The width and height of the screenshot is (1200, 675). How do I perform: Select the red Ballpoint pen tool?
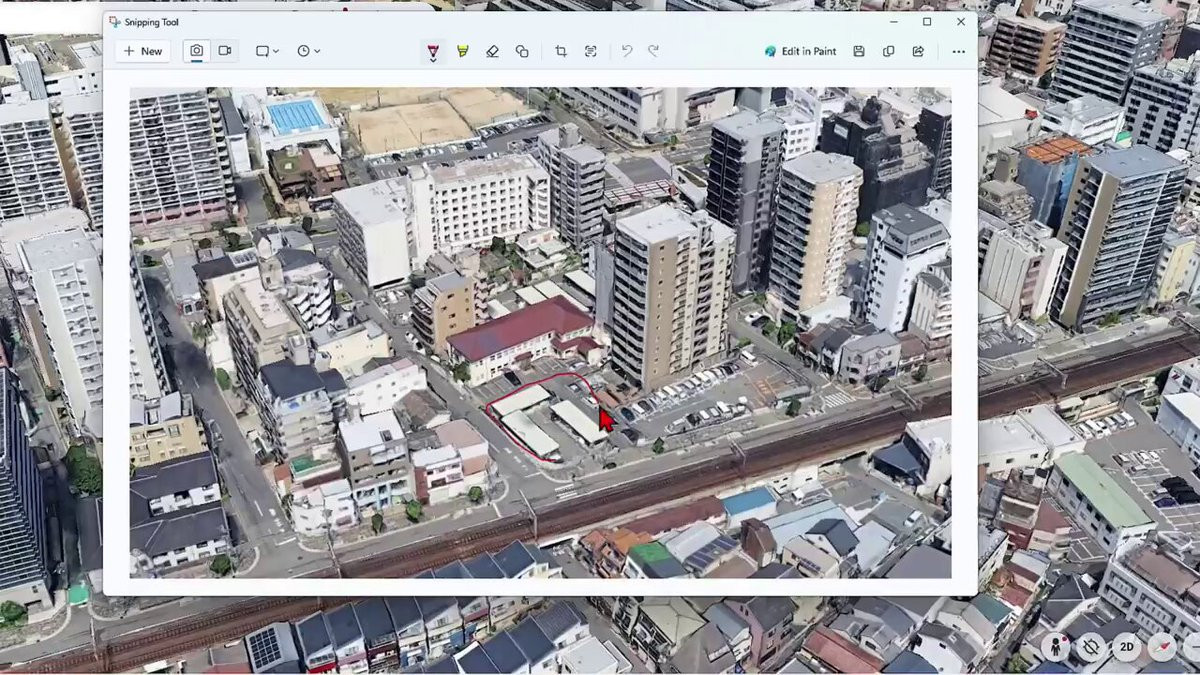click(x=432, y=49)
